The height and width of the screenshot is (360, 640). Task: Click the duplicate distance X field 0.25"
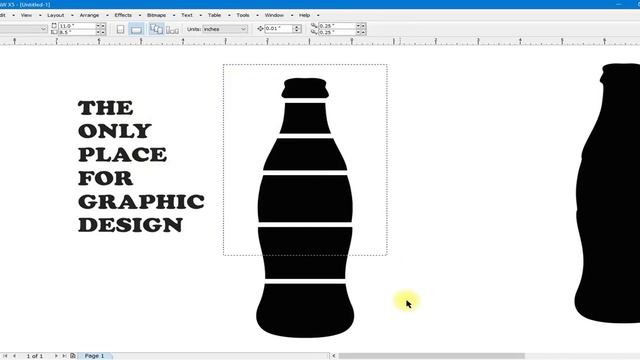(x=337, y=26)
